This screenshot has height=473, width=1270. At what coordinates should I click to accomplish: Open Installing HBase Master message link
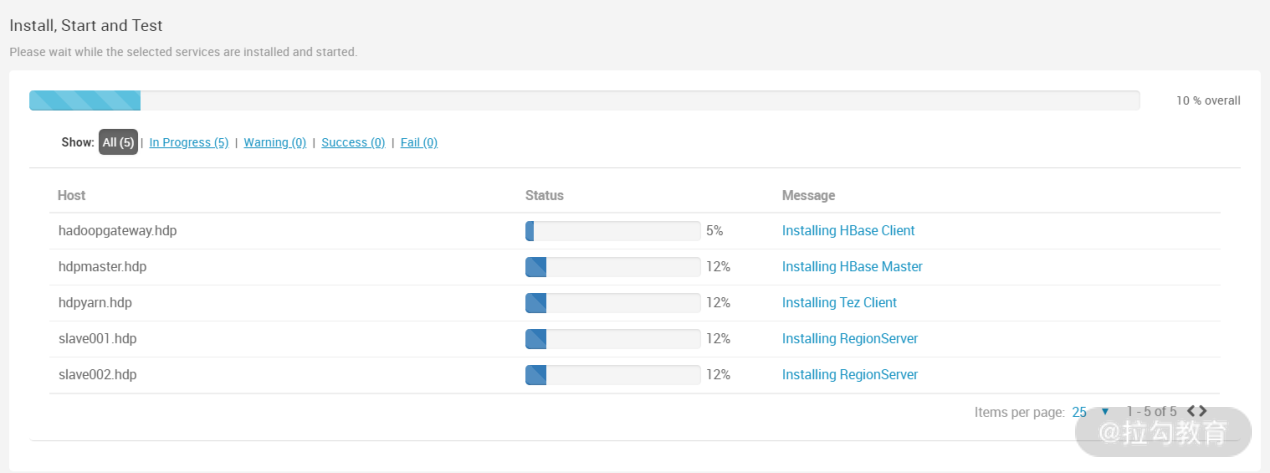[852, 267]
